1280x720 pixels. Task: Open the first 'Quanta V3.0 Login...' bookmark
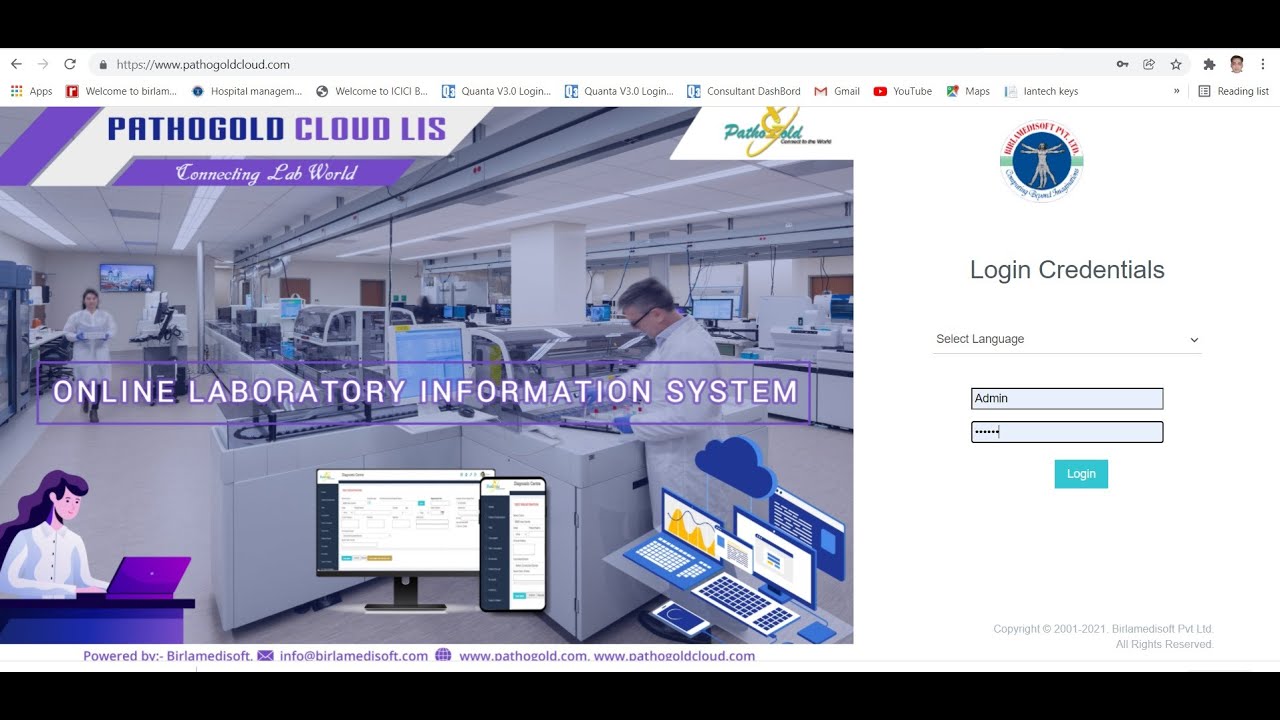point(496,91)
